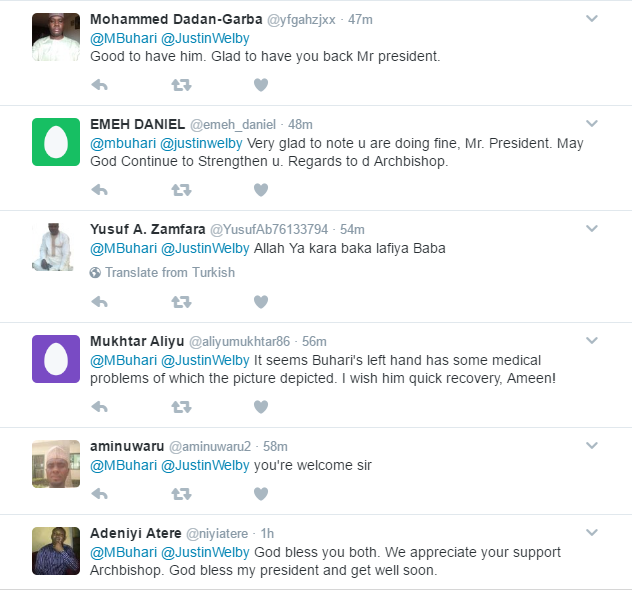Reply to aminuwaru's tweet

click(99, 494)
